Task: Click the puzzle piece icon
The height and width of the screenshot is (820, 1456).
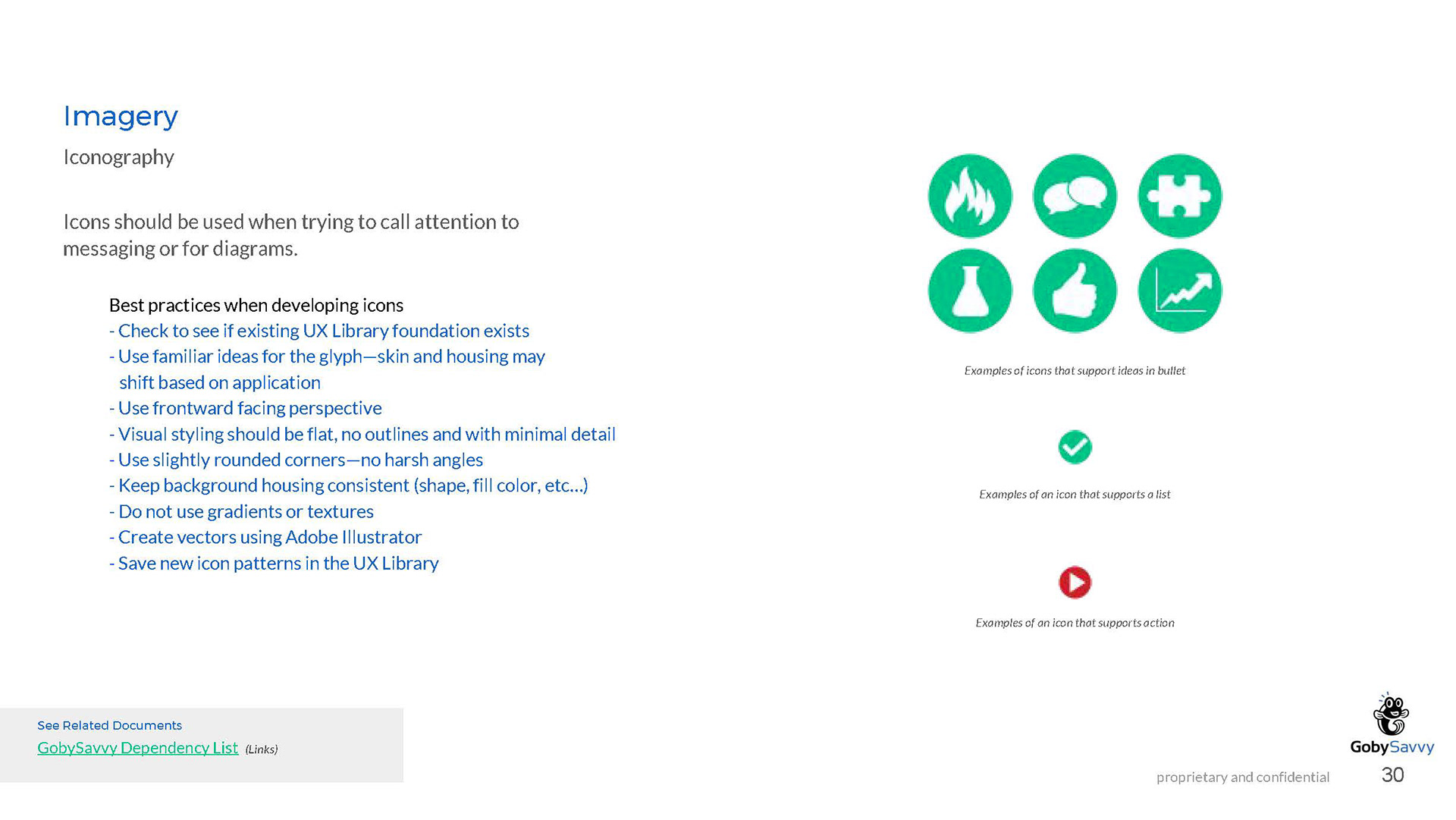Action: click(1180, 196)
